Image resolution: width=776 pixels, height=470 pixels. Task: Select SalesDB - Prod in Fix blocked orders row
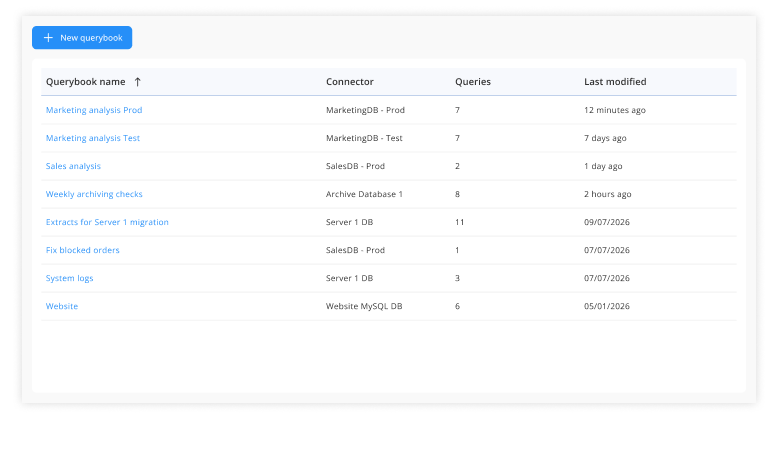click(x=355, y=250)
